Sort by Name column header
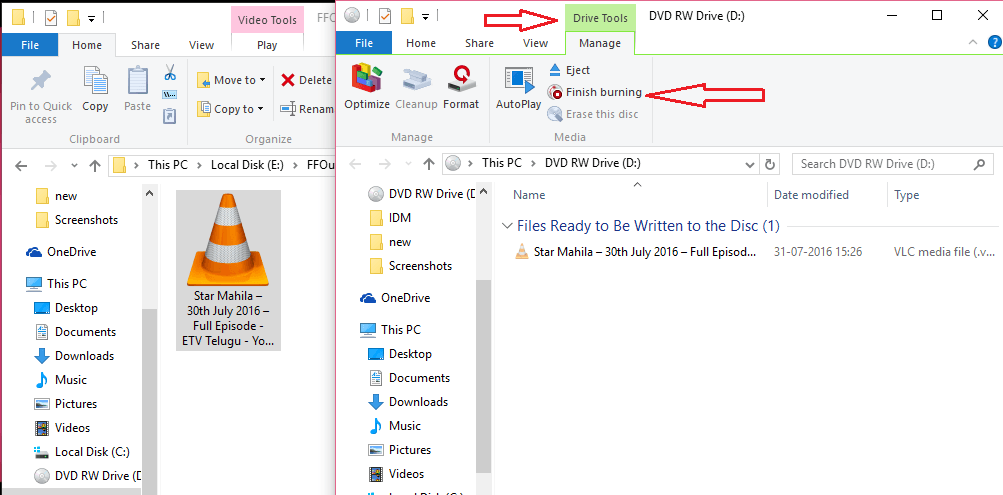 pyautogui.click(x=529, y=195)
